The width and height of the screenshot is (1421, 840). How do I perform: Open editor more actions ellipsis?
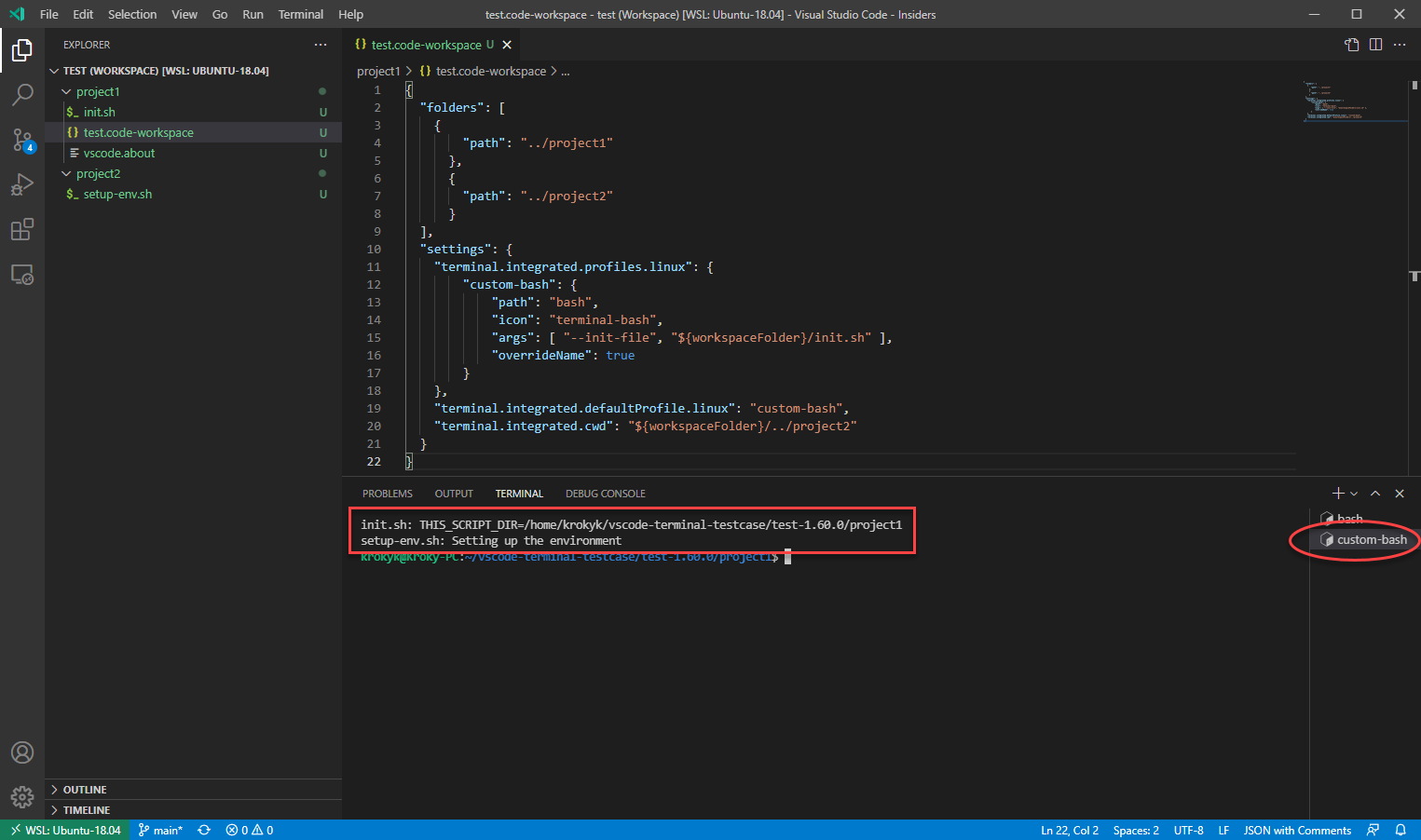click(x=1400, y=45)
